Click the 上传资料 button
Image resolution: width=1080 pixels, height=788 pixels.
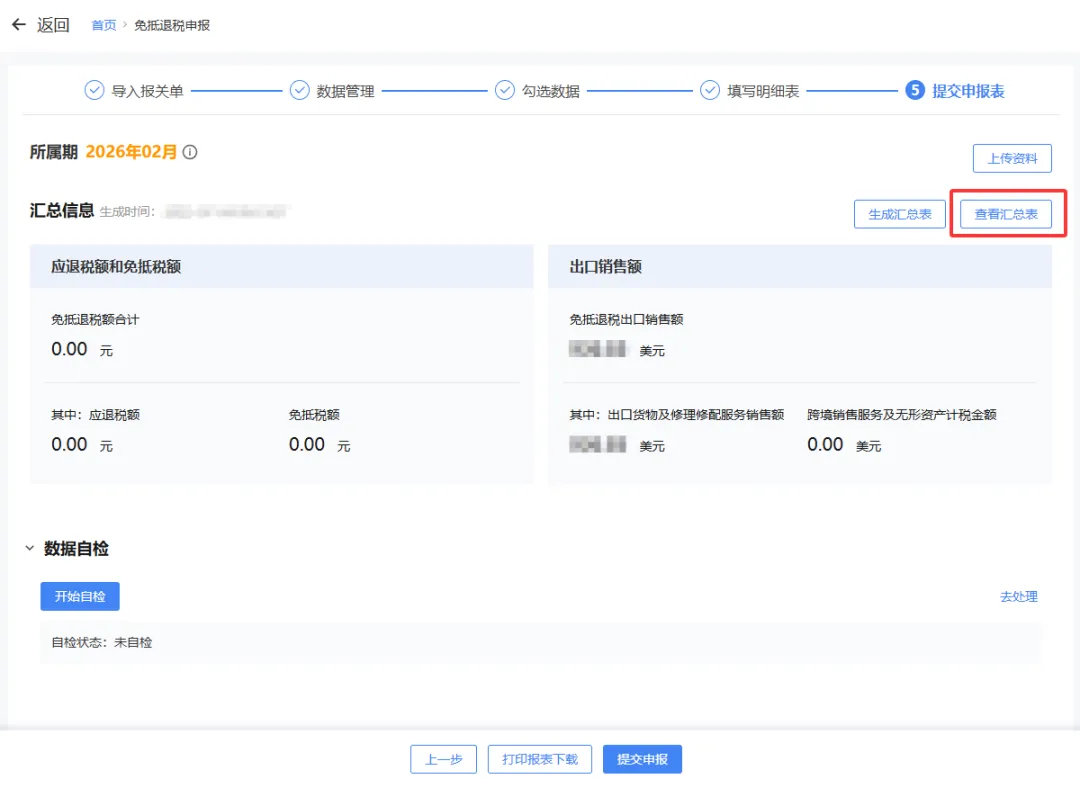[x=1011, y=157]
